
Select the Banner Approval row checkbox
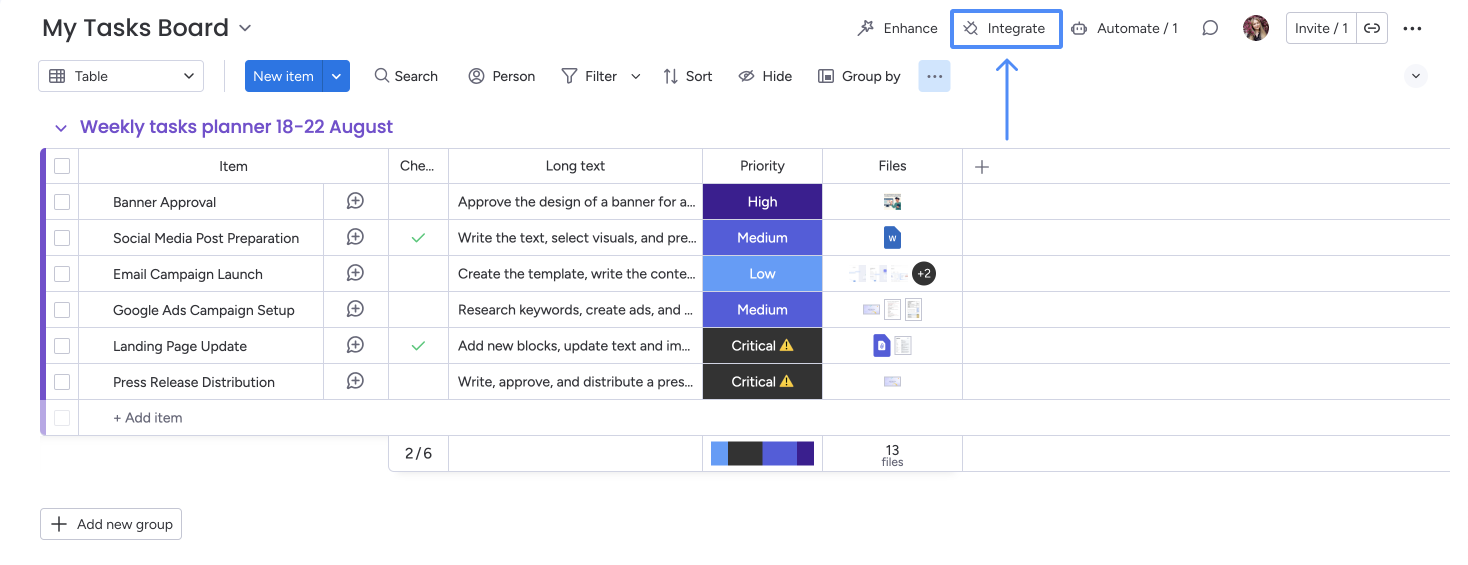(62, 202)
